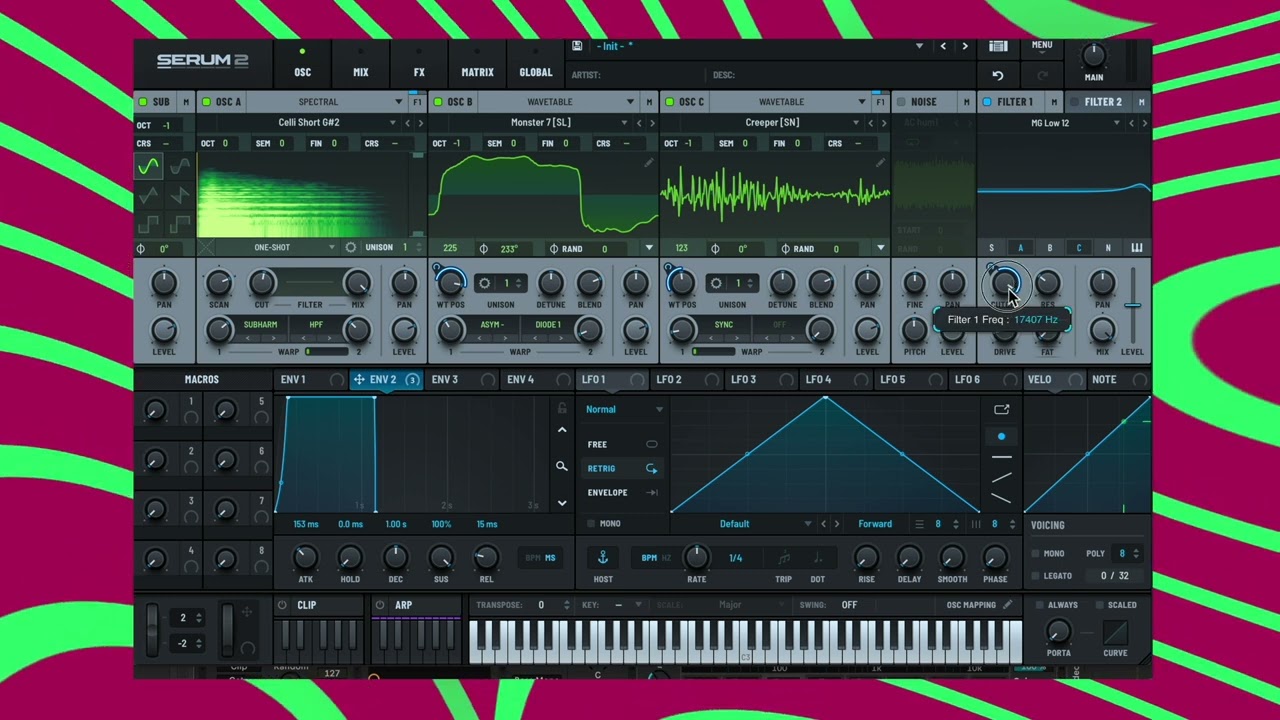Screen dimensions: 1280x720
Task: Open OSC A unison settings gear icon
Action: (351, 248)
